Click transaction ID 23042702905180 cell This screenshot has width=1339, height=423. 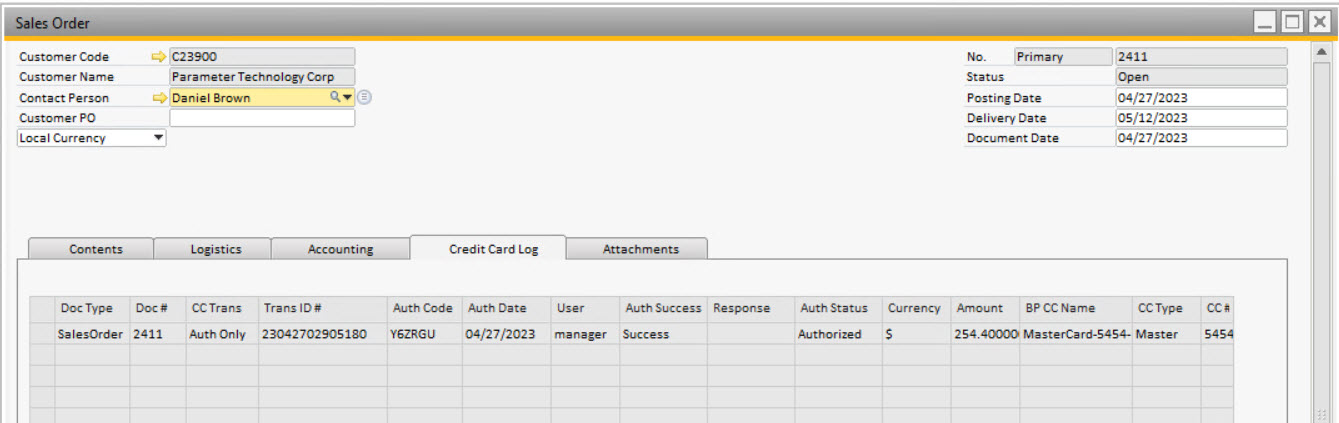[323, 334]
